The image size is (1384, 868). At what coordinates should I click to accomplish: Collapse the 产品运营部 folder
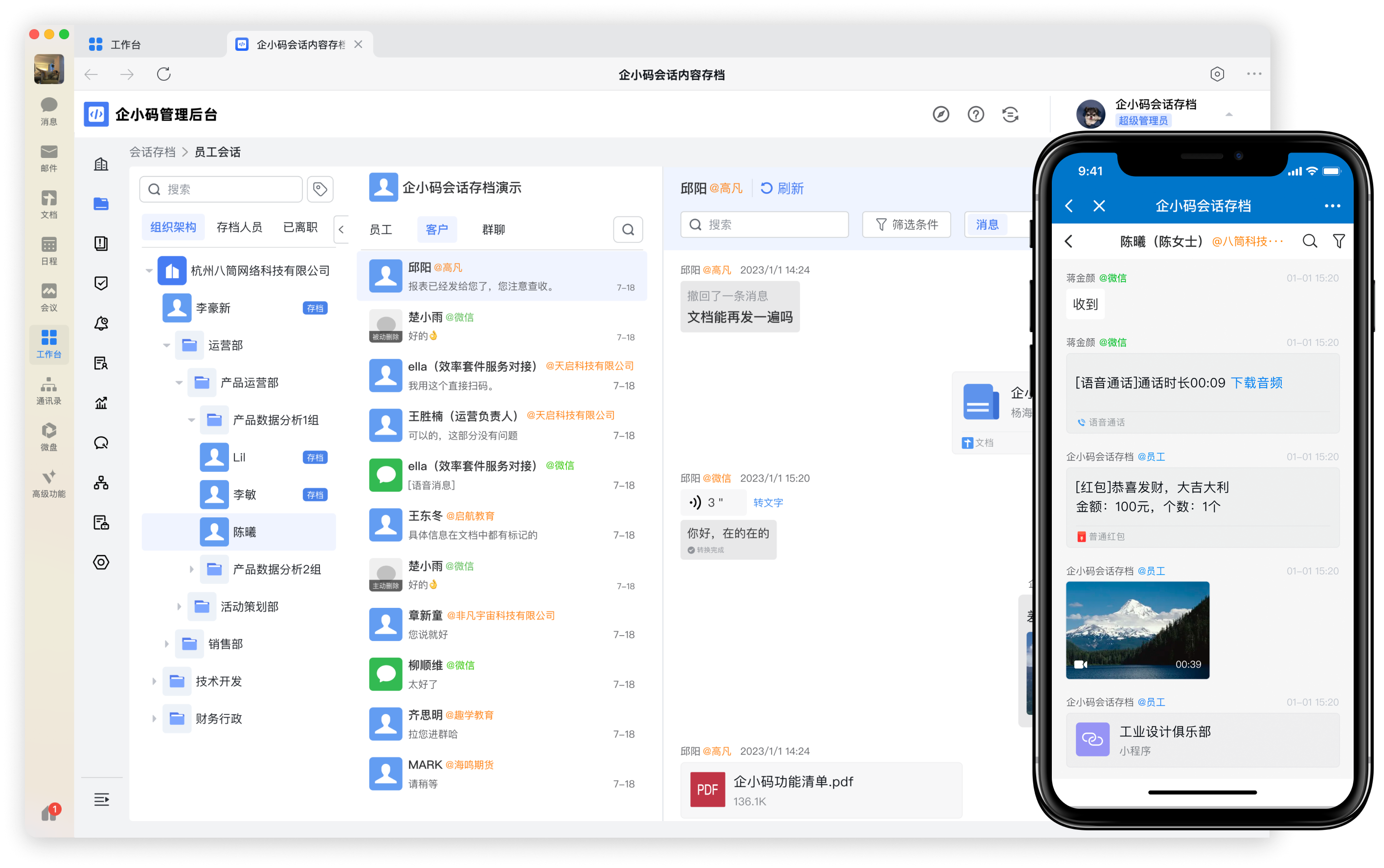[x=179, y=382]
